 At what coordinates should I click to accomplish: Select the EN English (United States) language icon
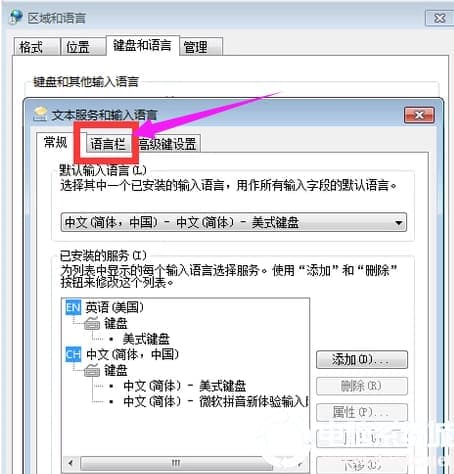coord(73,307)
